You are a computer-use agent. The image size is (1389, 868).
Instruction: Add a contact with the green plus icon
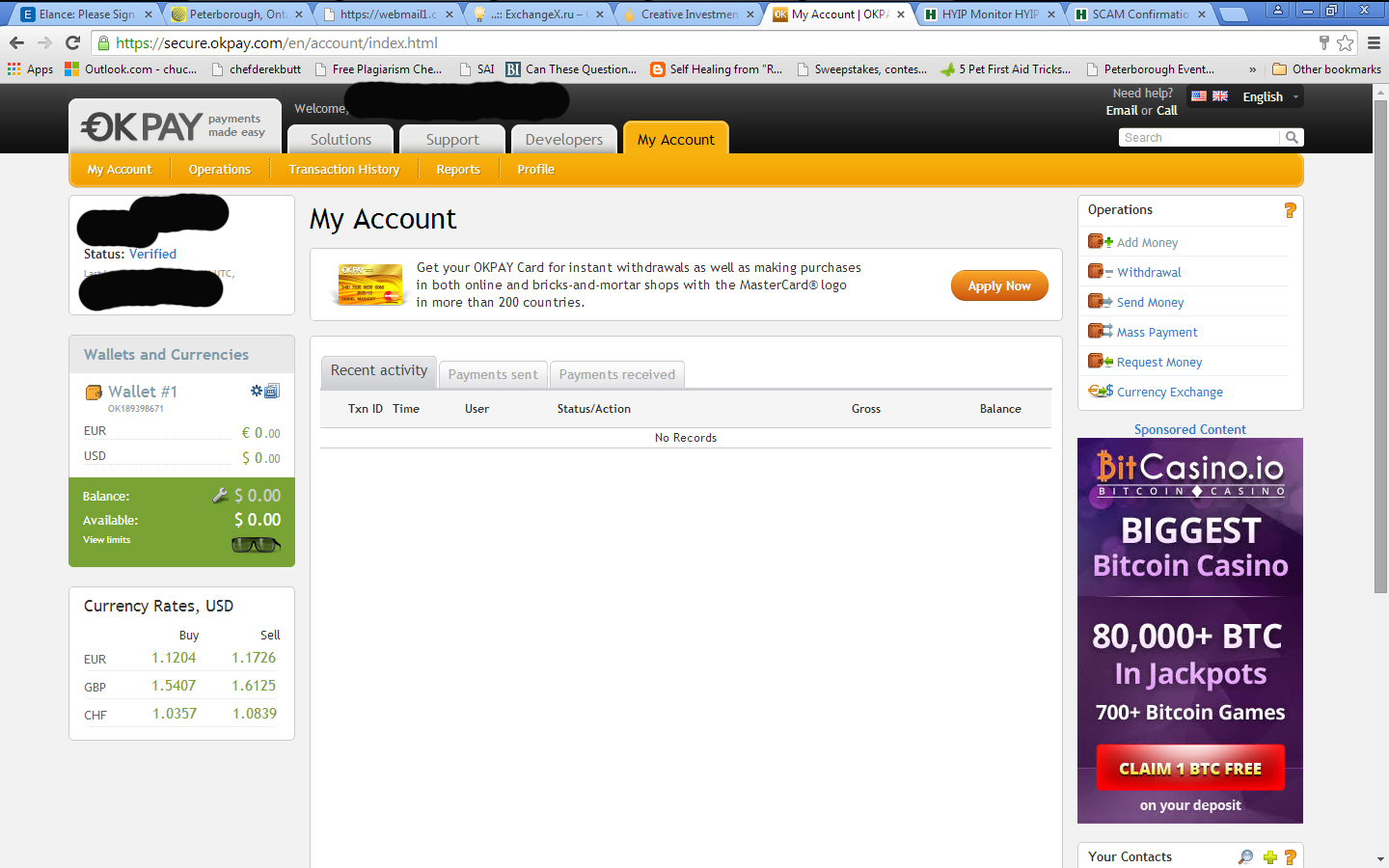[1269, 856]
